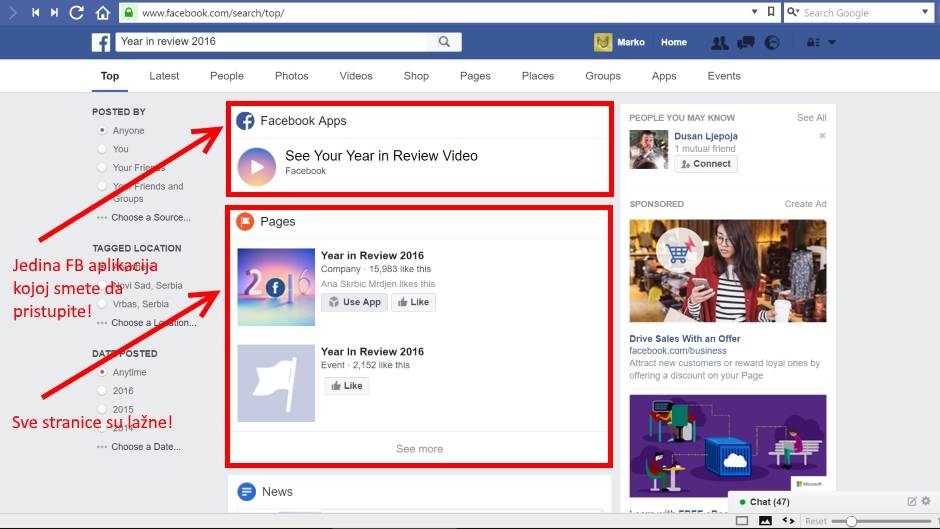
Task: Switch to the People tab
Action: 227,76
